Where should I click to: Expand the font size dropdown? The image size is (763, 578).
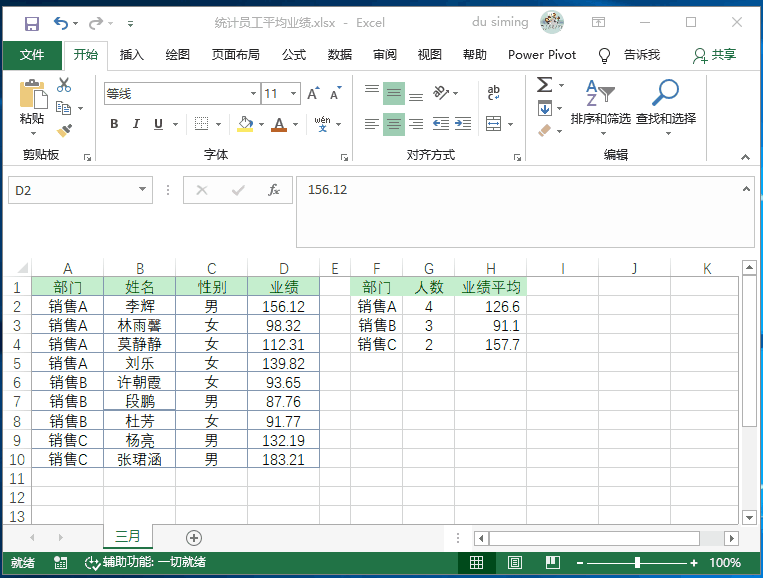coord(295,94)
